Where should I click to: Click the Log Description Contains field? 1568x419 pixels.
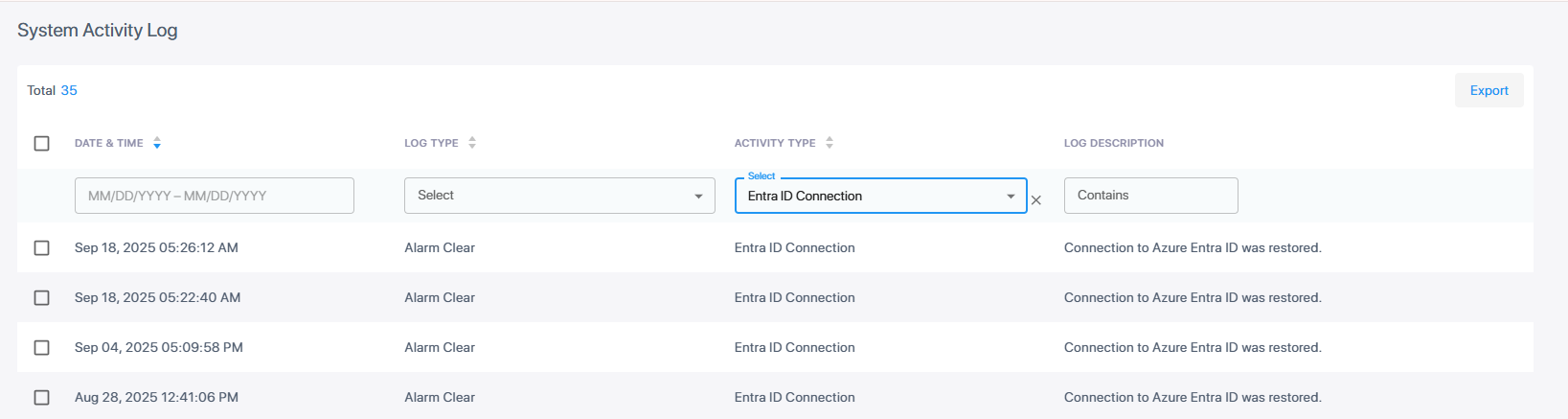[1150, 196]
